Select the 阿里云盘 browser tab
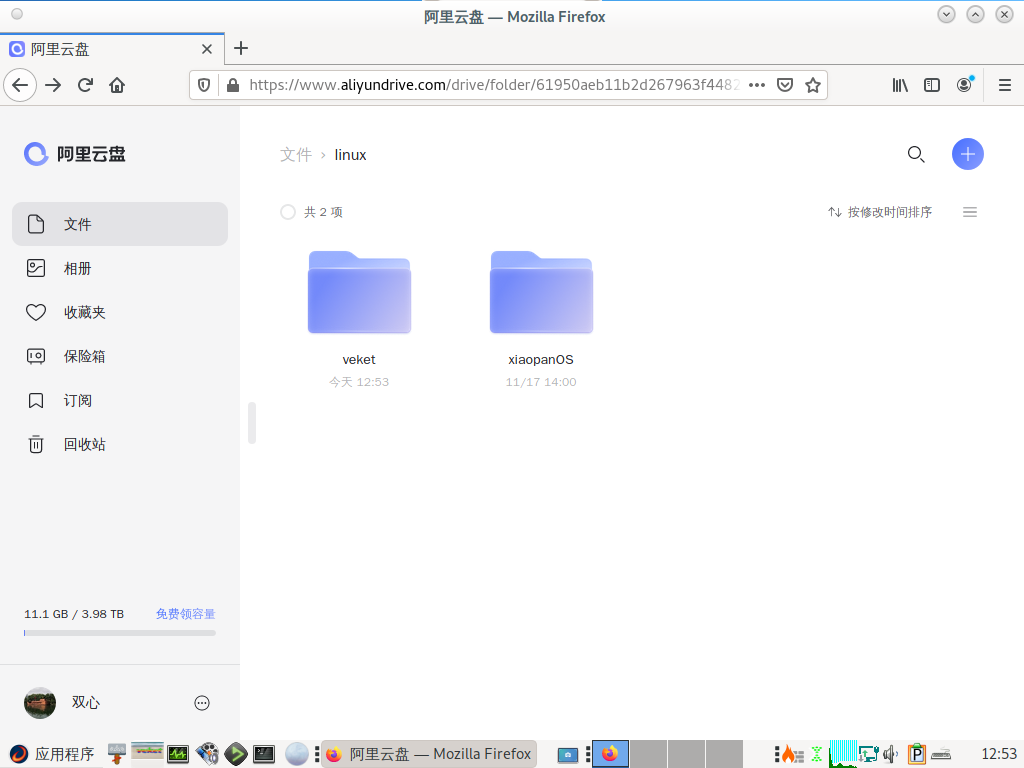Image resolution: width=1024 pixels, height=768 pixels. pyautogui.click(x=112, y=49)
